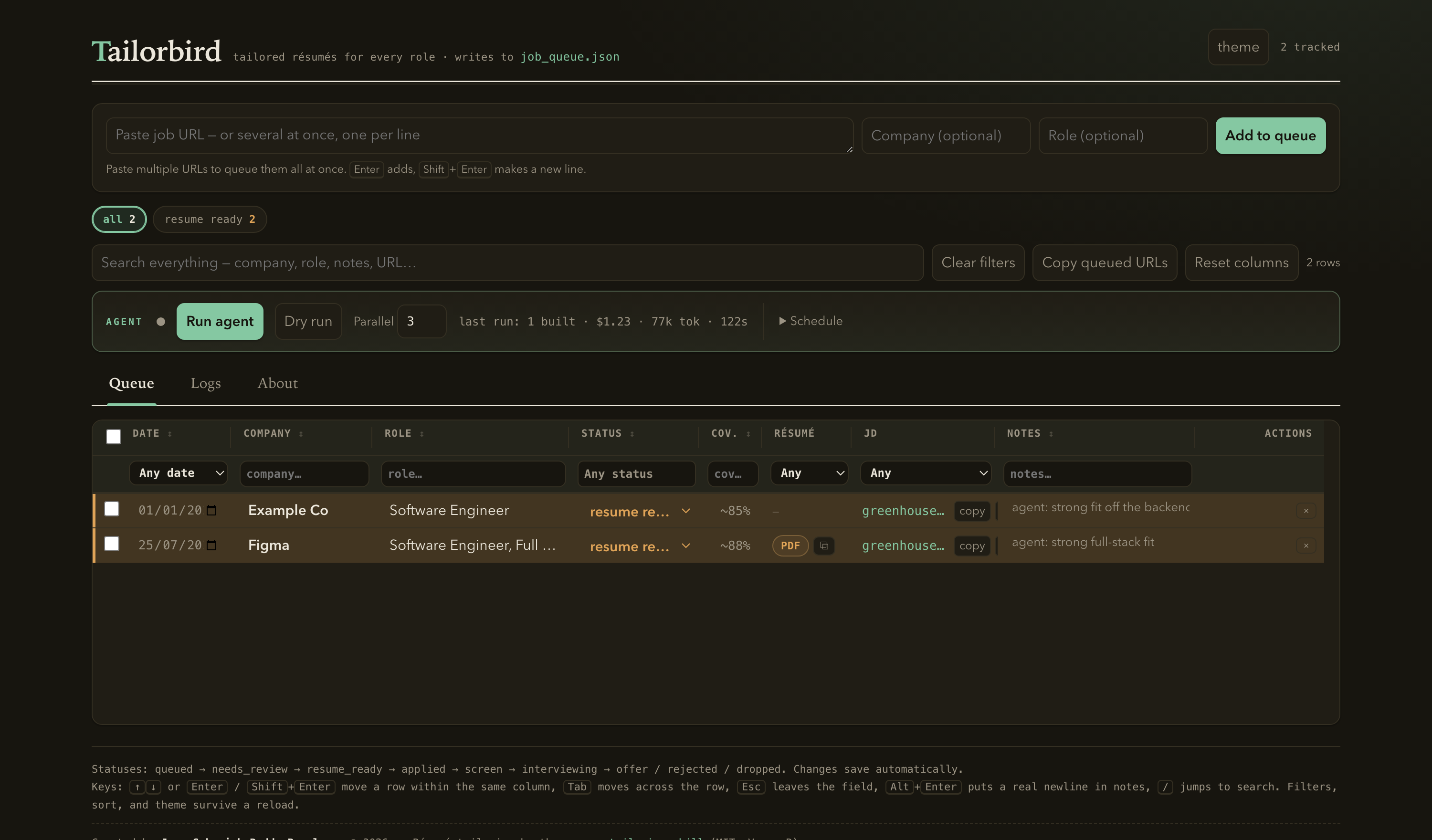Viewport: 1432px width, 840px height.
Task: Click the '2 tracked' counter text
Action: tap(1310, 47)
